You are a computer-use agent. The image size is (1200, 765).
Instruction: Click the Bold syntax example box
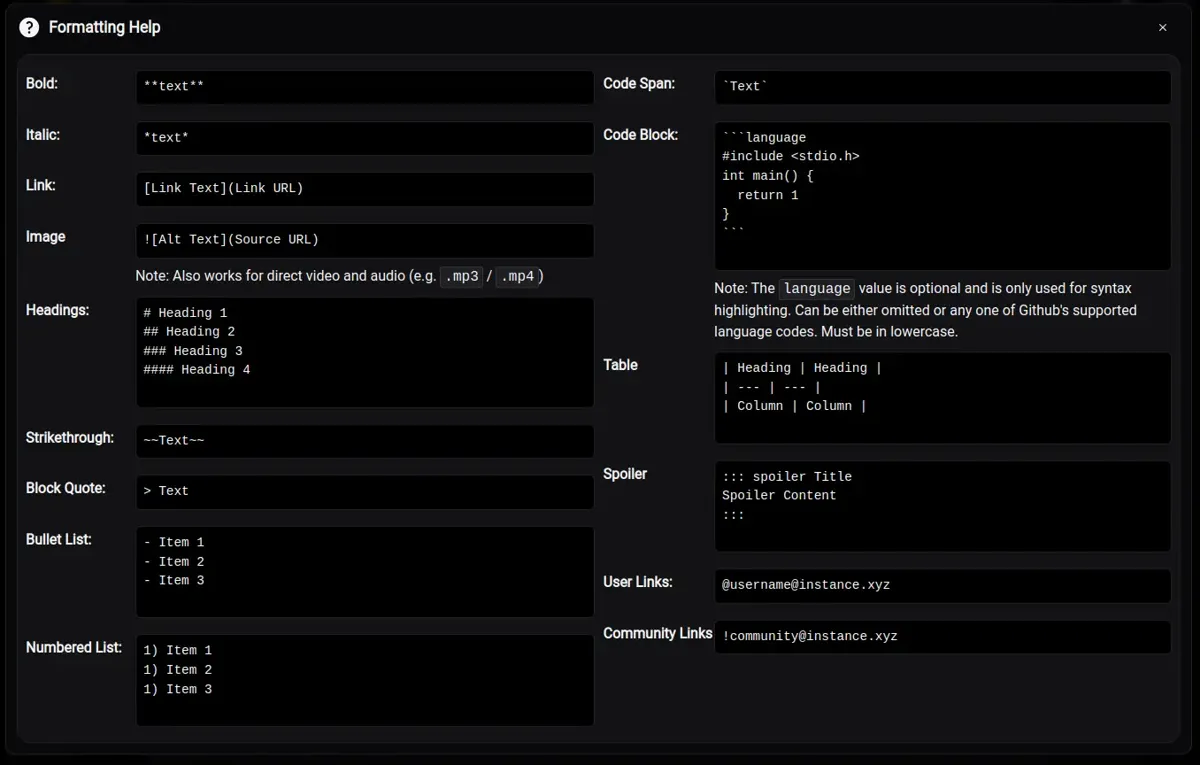pyautogui.click(x=365, y=87)
